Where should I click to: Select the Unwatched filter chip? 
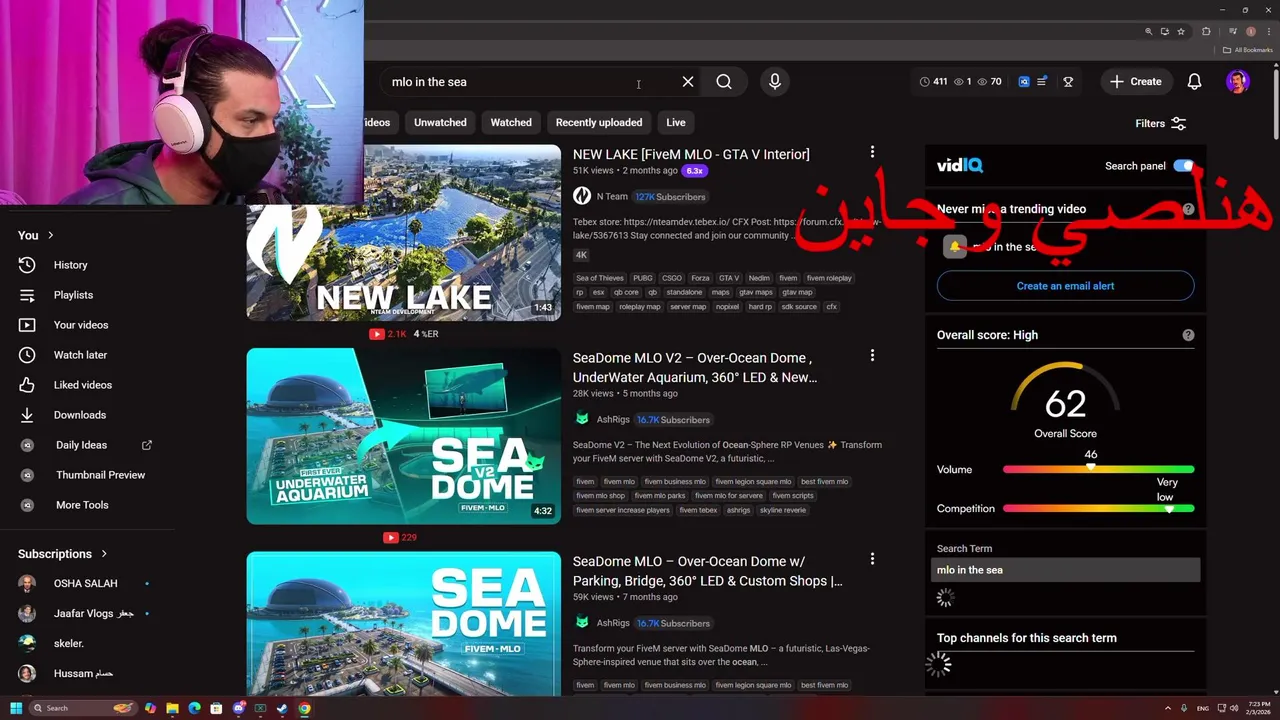click(x=440, y=122)
